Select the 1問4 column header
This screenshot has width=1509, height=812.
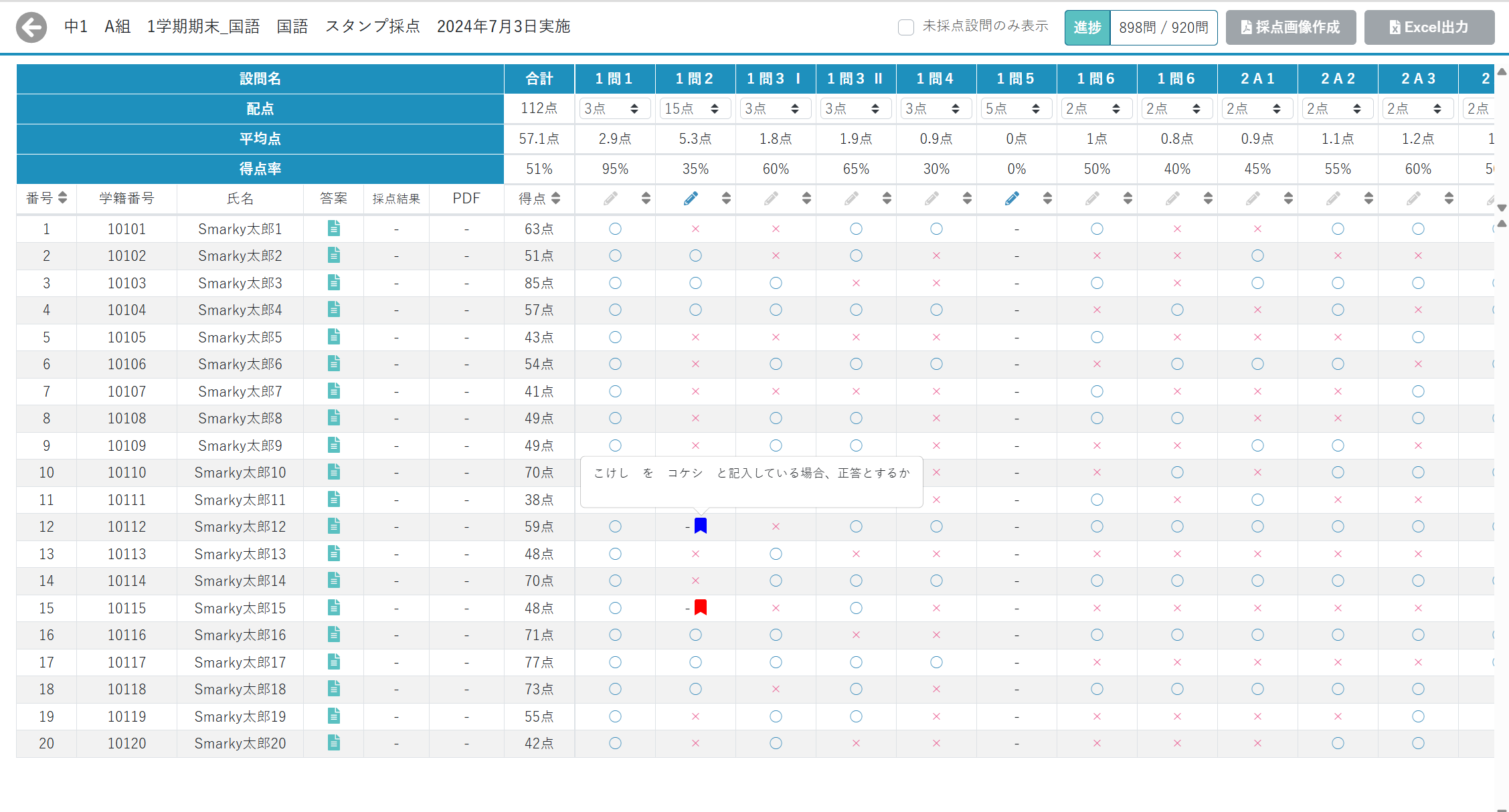pyautogui.click(x=936, y=79)
